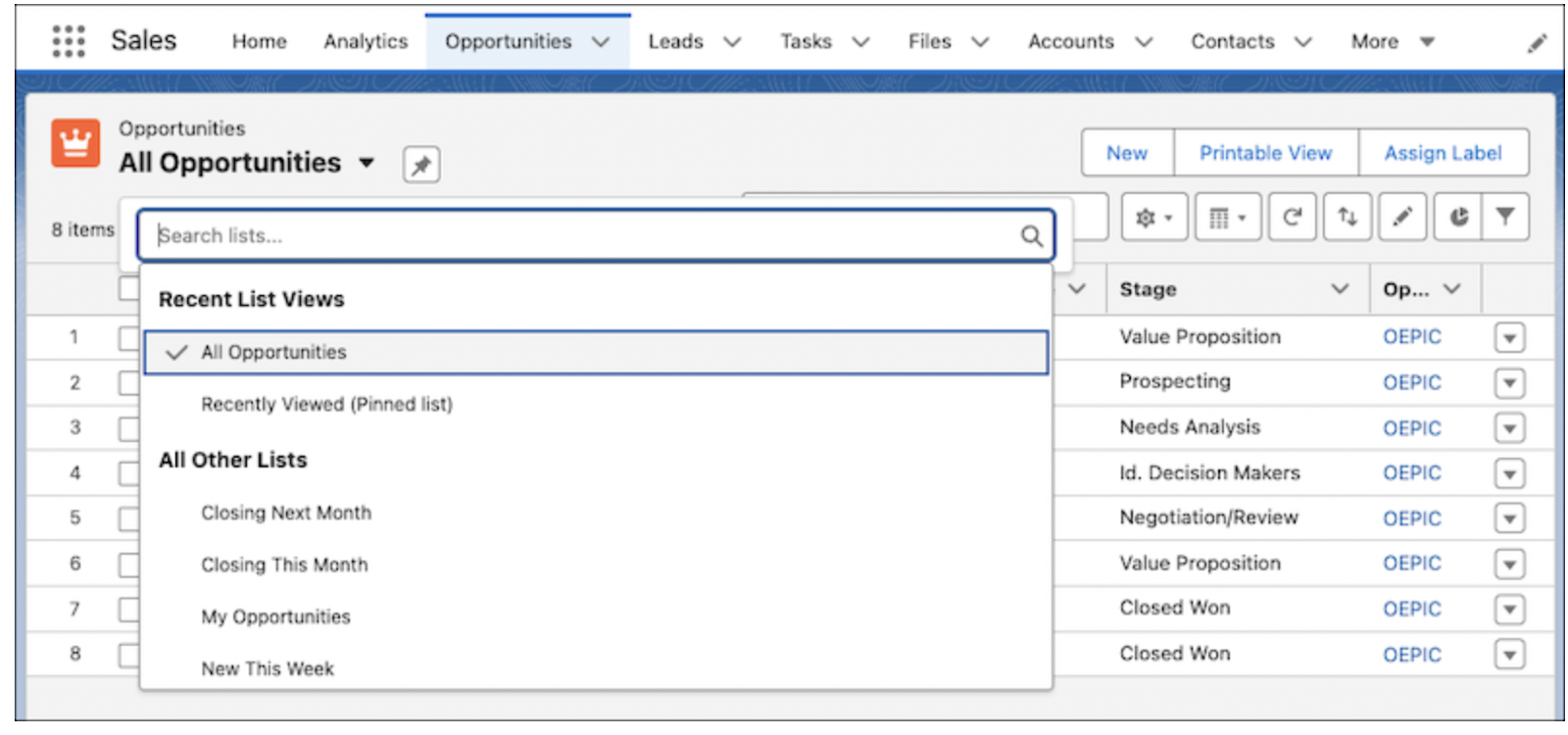The height and width of the screenshot is (735, 1568).
Task: Open the Opportunities tab
Action: 508,42
